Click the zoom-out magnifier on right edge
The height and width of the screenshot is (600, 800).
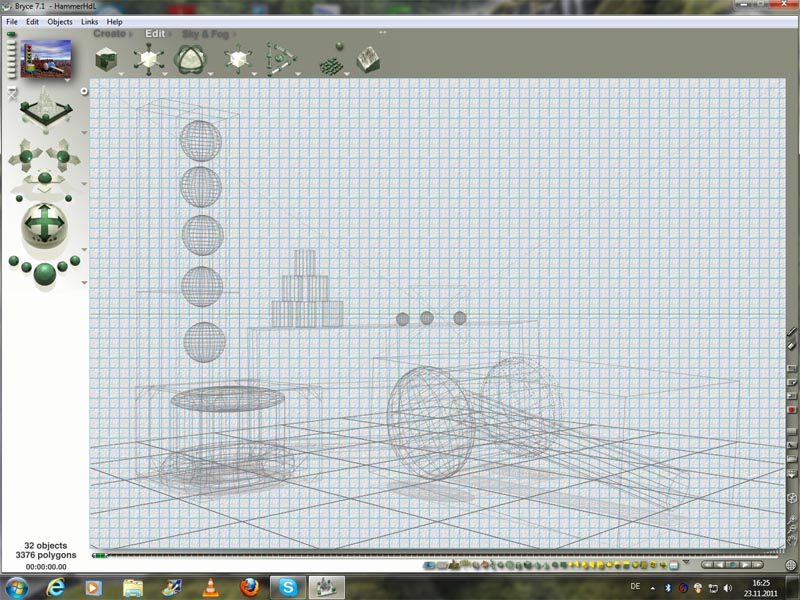(x=792, y=530)
